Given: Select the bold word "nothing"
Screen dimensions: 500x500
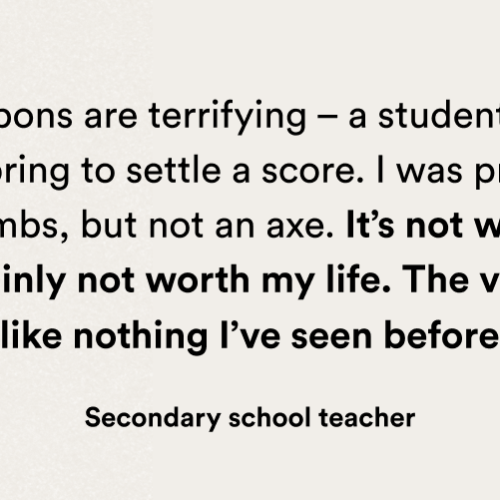Looking at the screenshot, I should click(x=140, y=336).
